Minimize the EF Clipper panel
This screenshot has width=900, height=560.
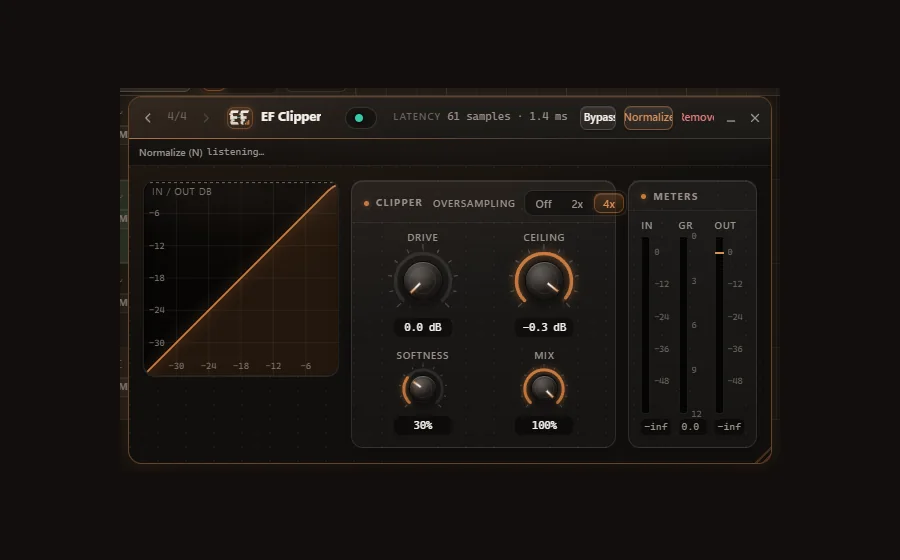click(731, 118)
